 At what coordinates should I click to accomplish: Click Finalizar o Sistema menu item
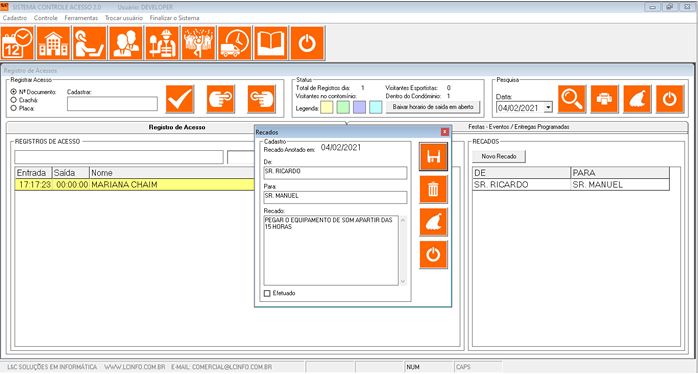(174, 18)
